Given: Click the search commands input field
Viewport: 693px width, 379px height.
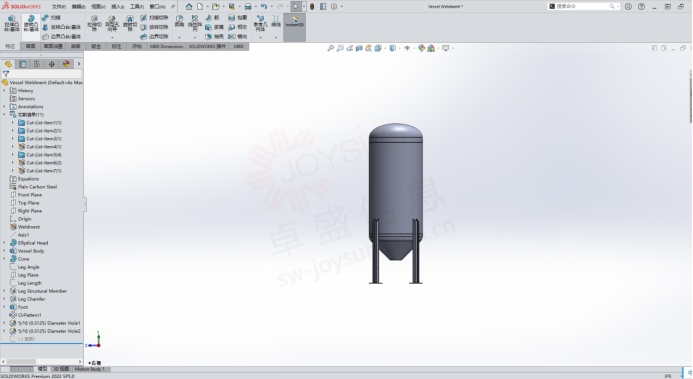Looking at the screenshot, I should tap(583, 7).
